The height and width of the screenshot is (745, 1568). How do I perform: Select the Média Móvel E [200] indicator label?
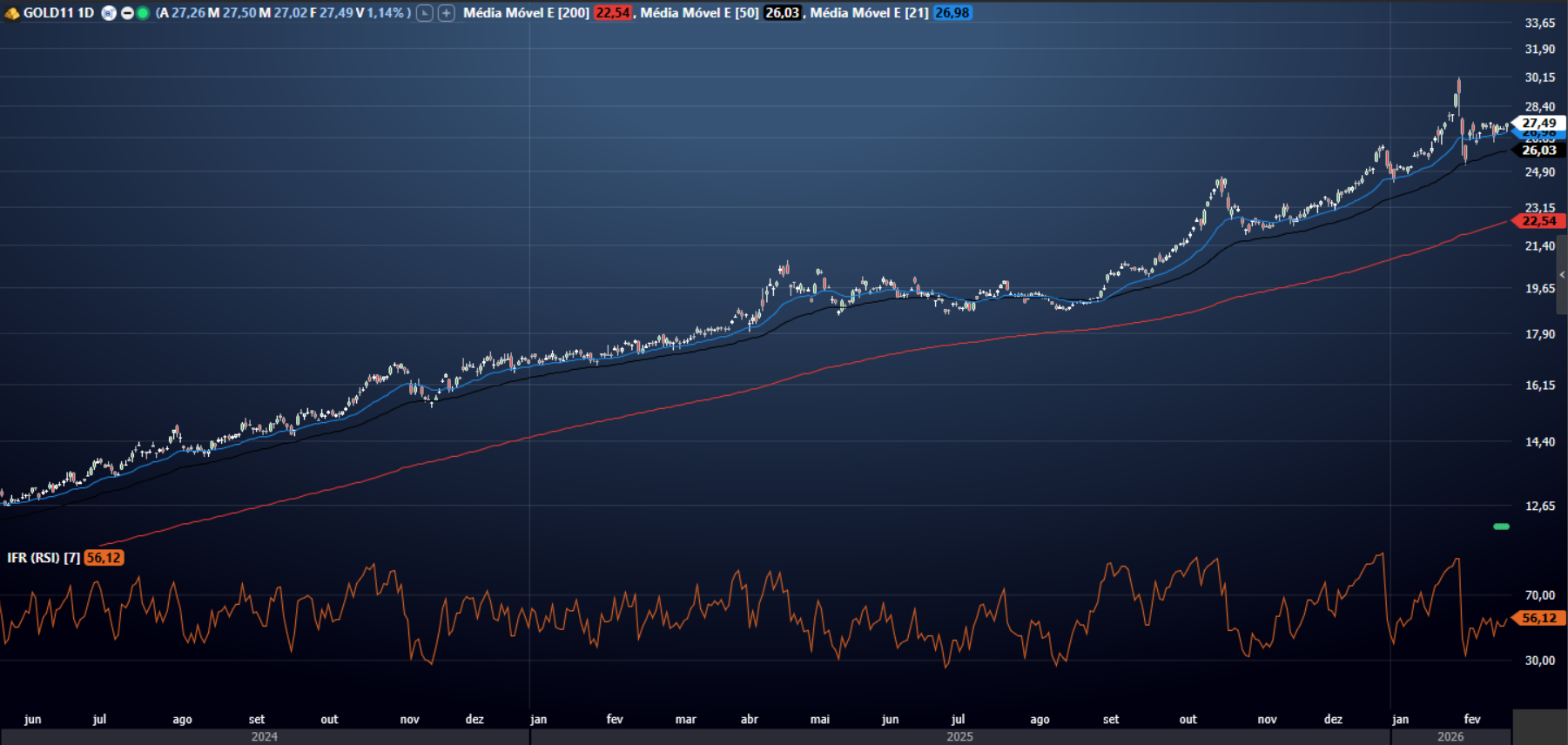[526, 13]
